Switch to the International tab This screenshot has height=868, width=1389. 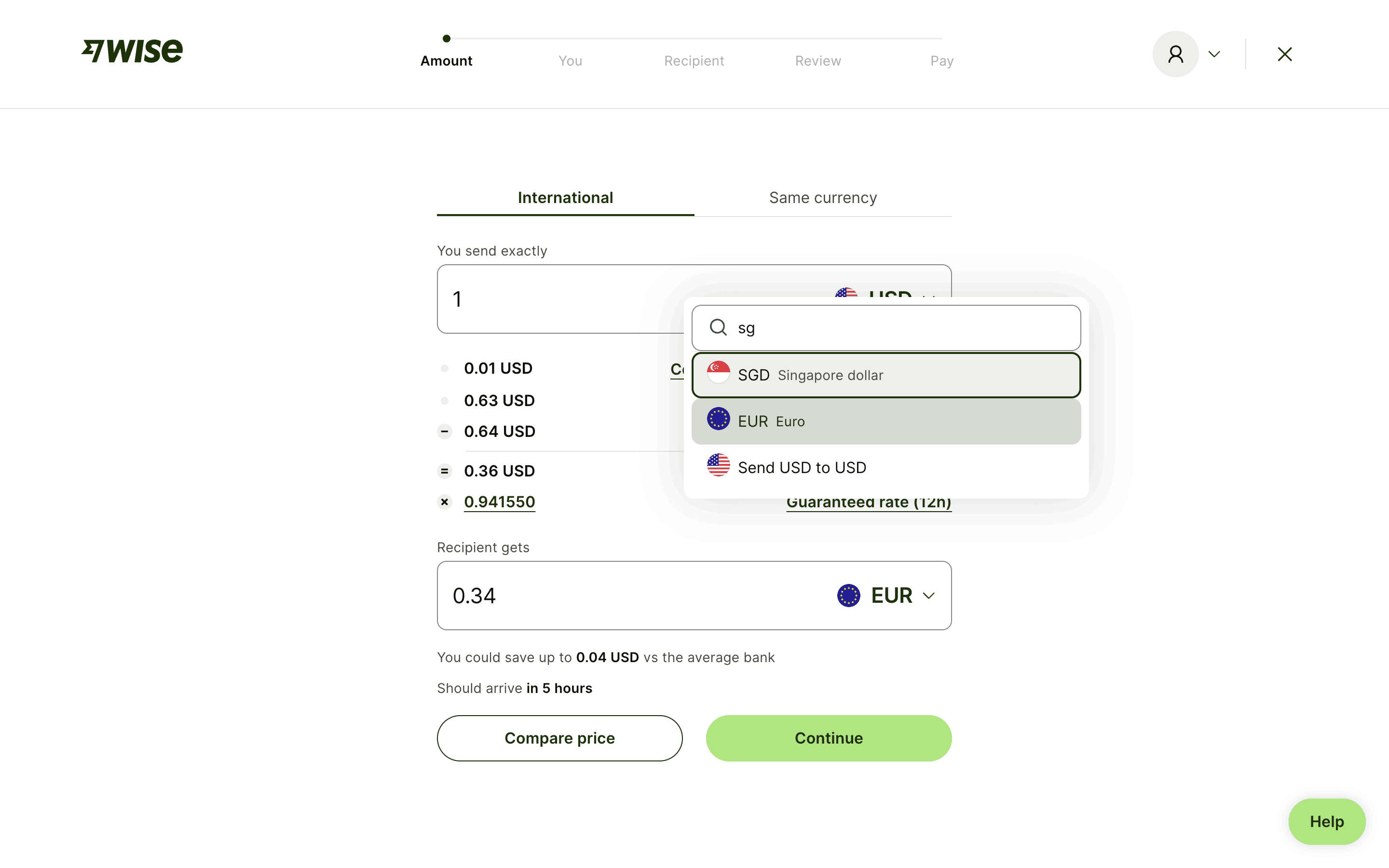click(x=565, y=198)
